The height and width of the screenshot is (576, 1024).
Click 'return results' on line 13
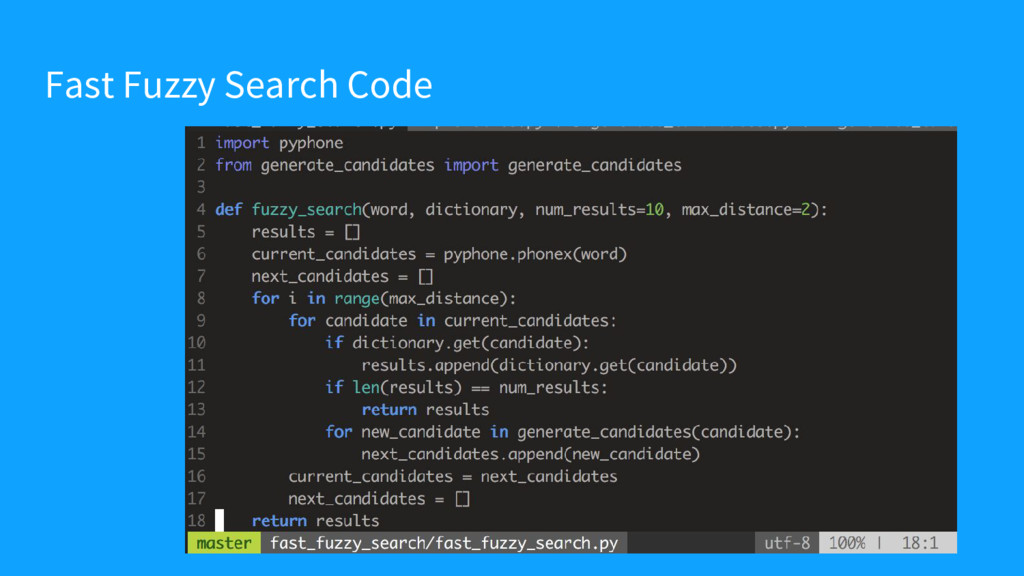(x=425, y=409)
